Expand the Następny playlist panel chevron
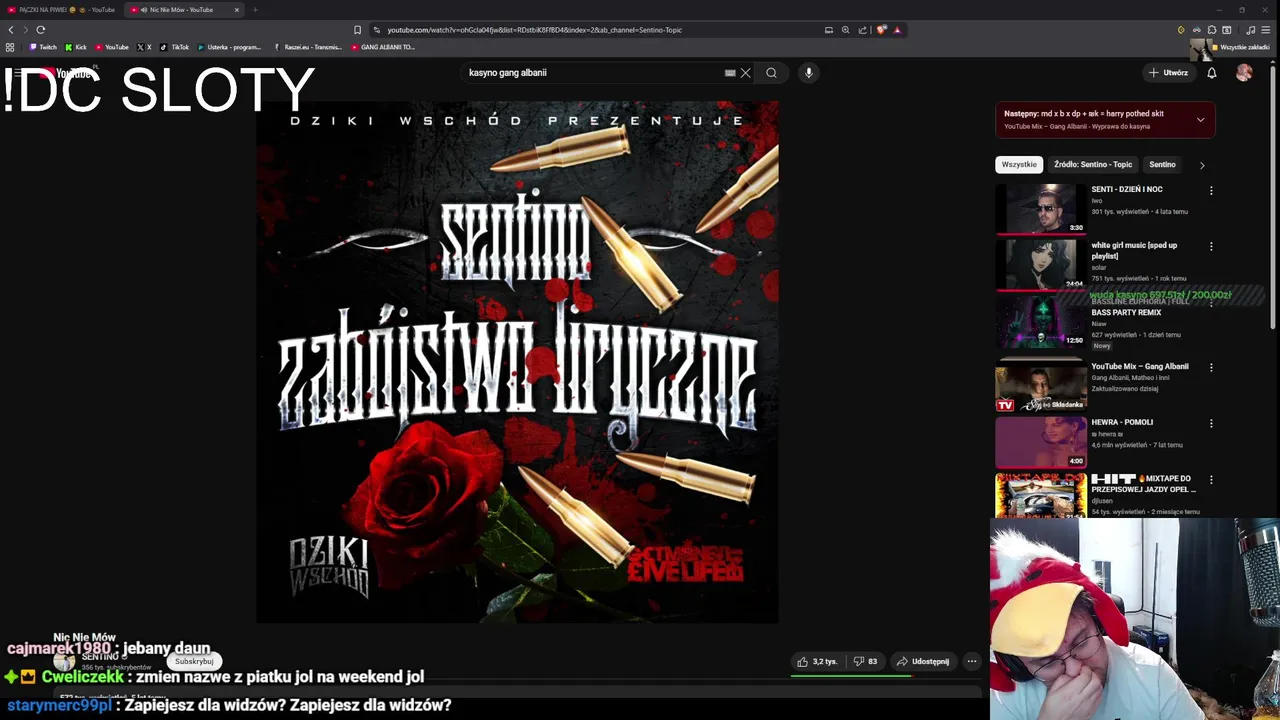 tap(1200, 120)
